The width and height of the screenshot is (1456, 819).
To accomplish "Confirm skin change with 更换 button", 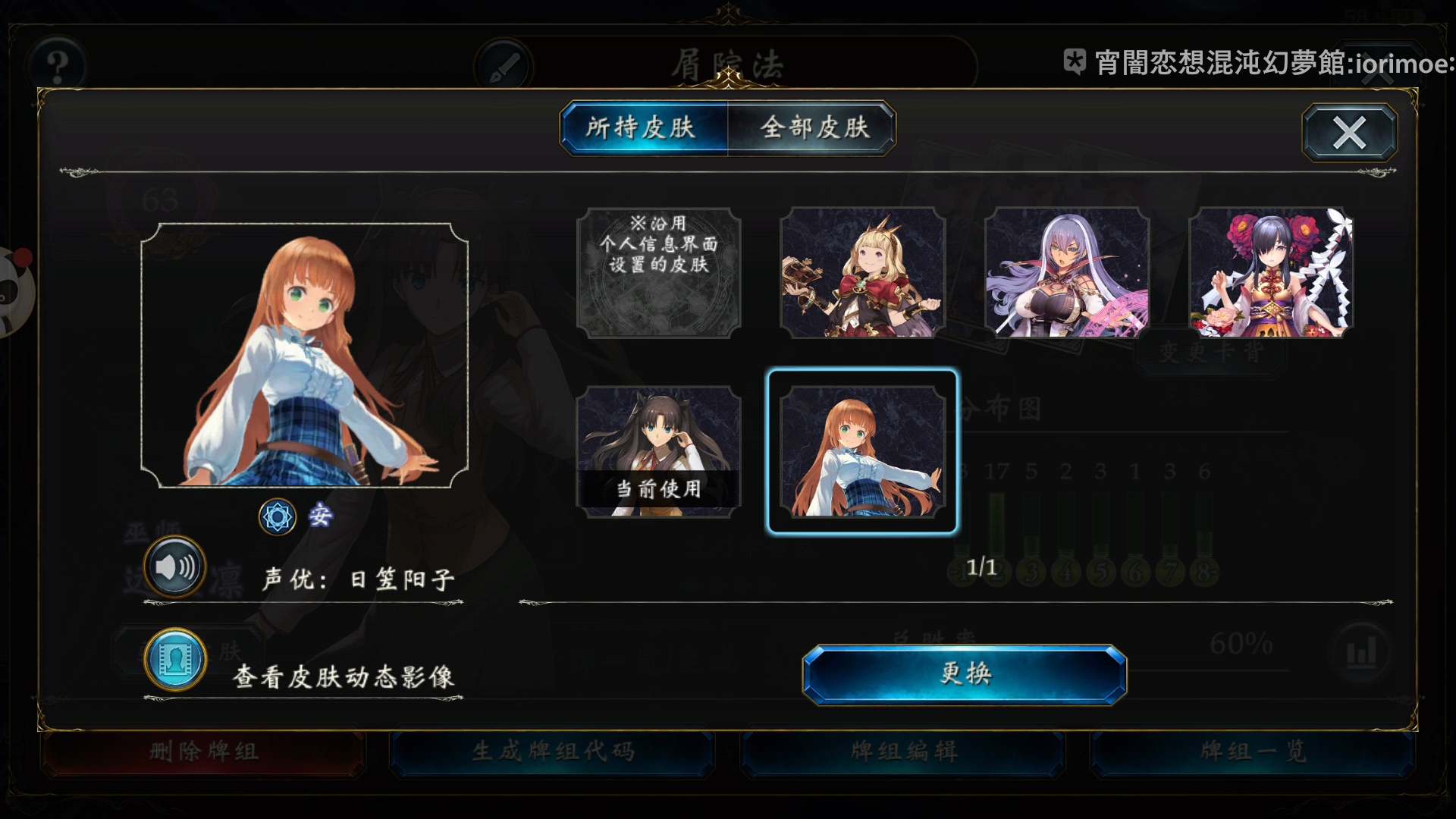I will [x=965, y=674].
